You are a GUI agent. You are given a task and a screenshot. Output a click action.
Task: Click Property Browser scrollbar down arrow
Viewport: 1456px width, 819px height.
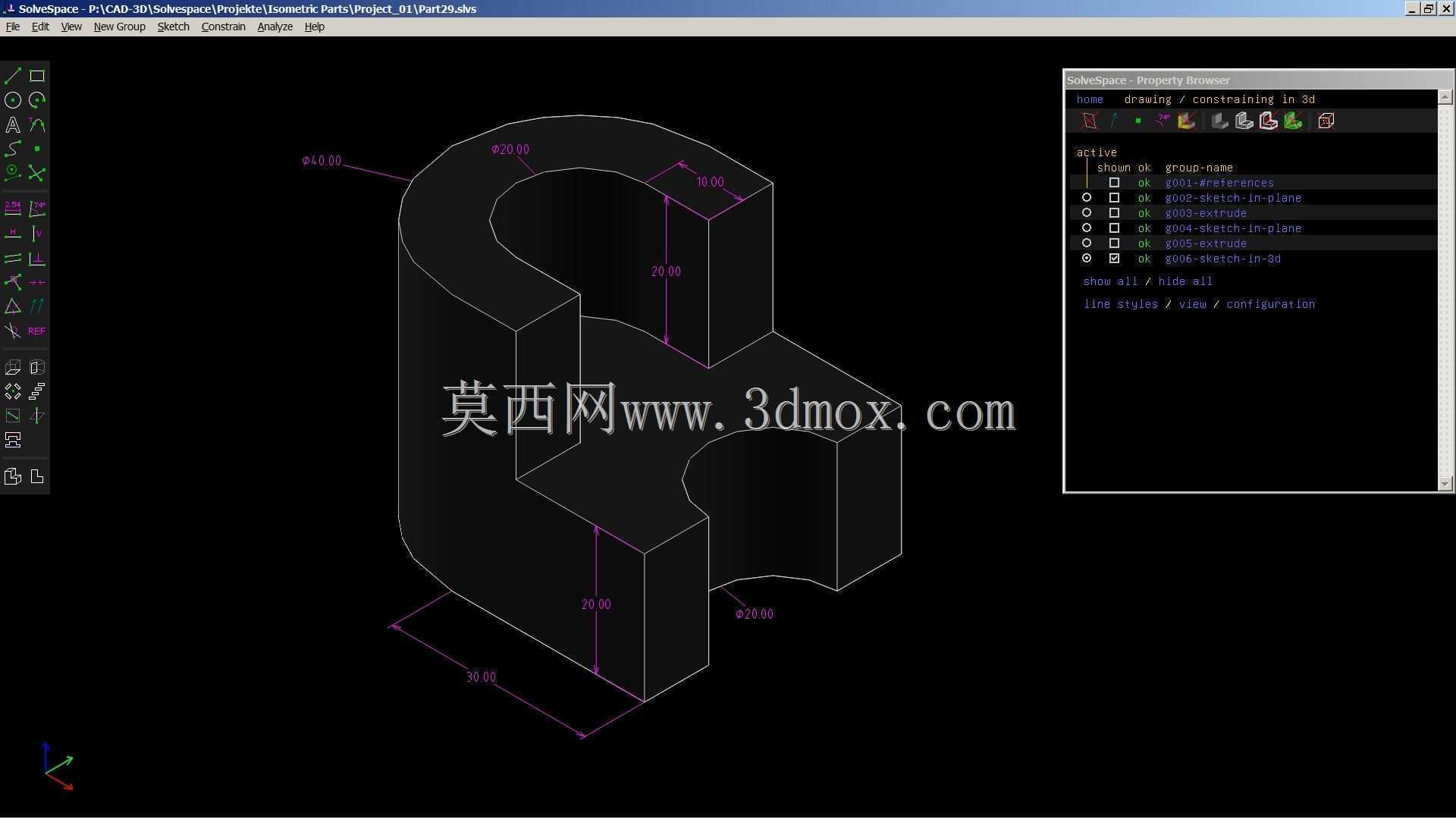pos(1445,483)
